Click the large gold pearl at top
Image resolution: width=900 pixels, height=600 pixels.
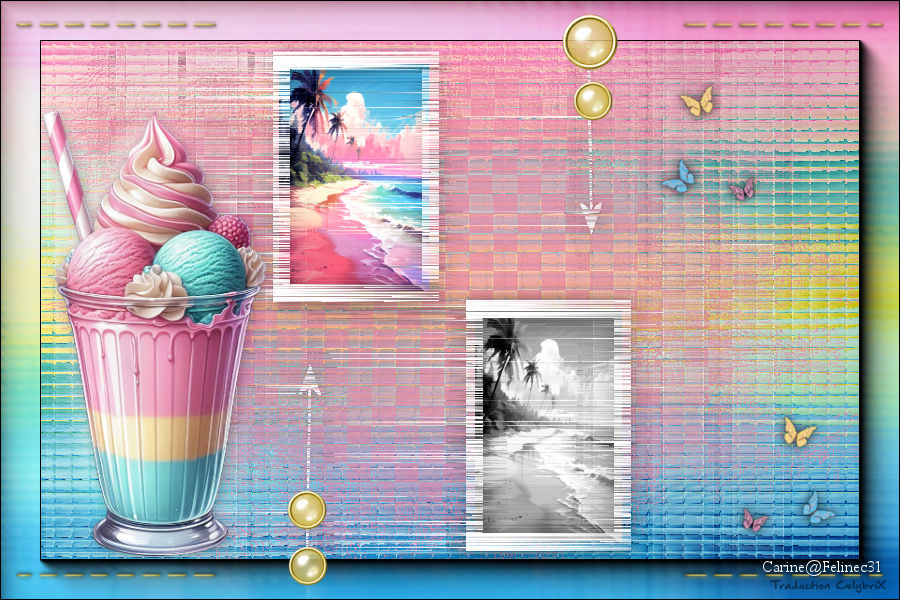click(x=589, y=42)
